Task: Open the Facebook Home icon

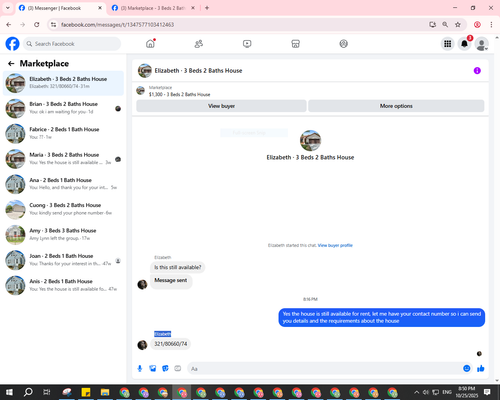Action: coord(150,44)
